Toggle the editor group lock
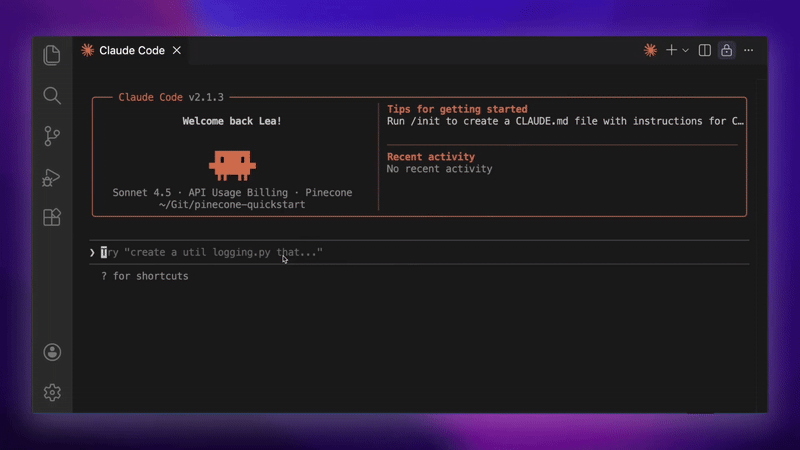The image size is (800, 450). (x=727, y=50)
